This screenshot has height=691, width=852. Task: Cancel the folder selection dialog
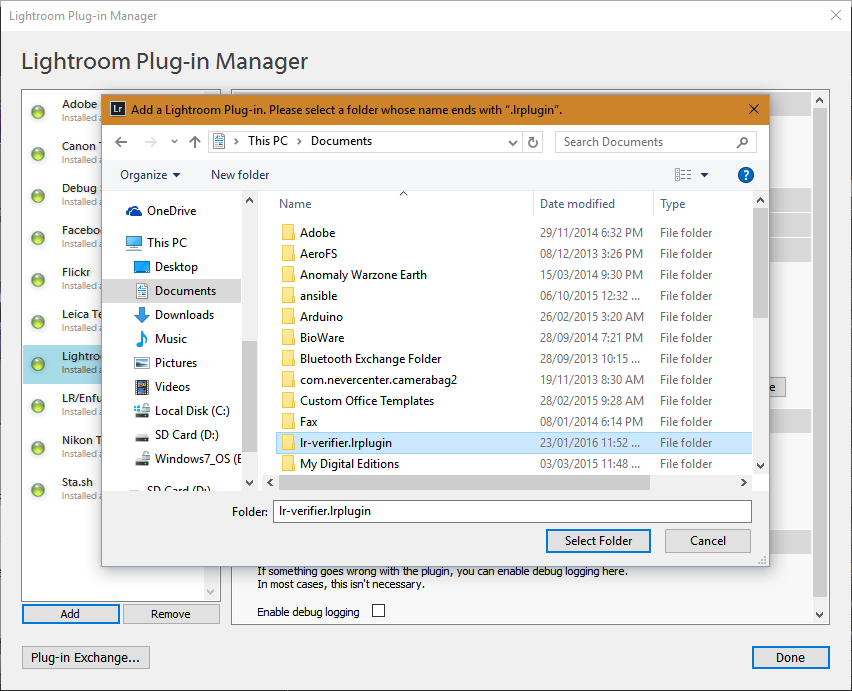pos(708,541)
